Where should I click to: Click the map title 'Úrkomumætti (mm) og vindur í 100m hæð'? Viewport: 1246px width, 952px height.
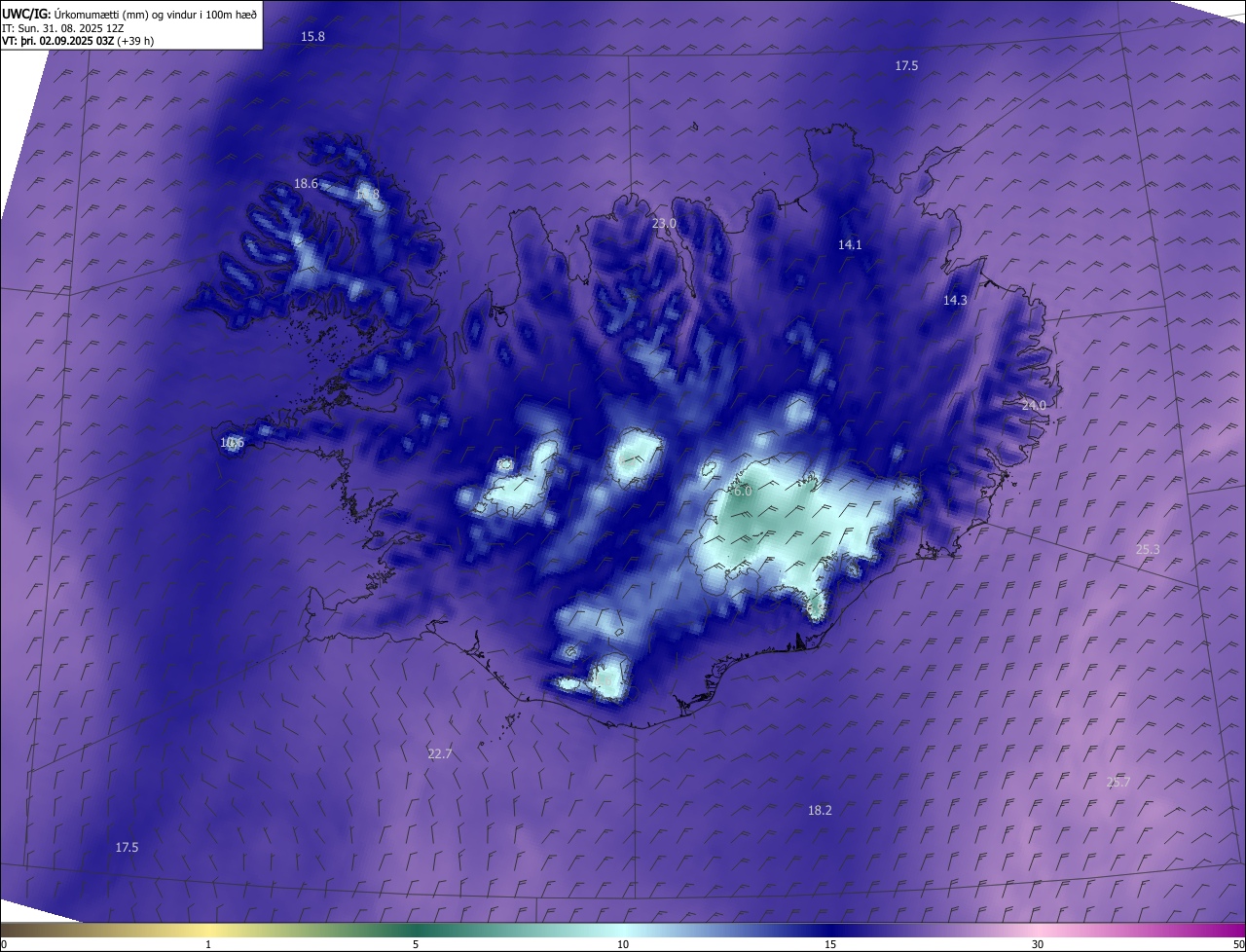[x=155, y=14]
